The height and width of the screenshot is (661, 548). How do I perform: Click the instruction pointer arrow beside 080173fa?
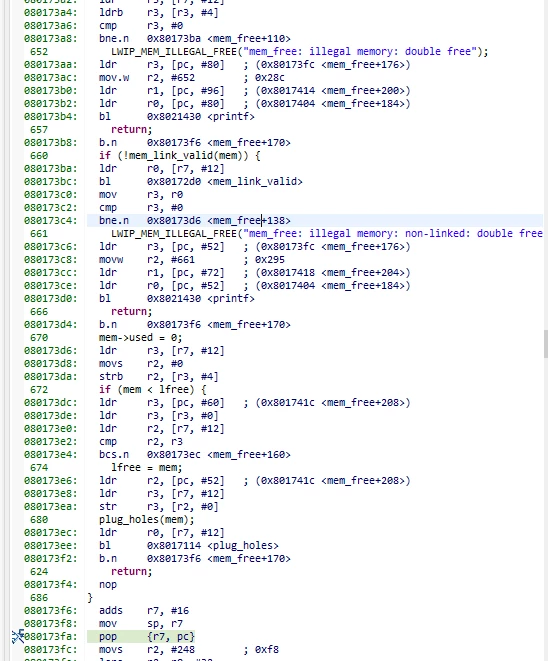(18, 636)
